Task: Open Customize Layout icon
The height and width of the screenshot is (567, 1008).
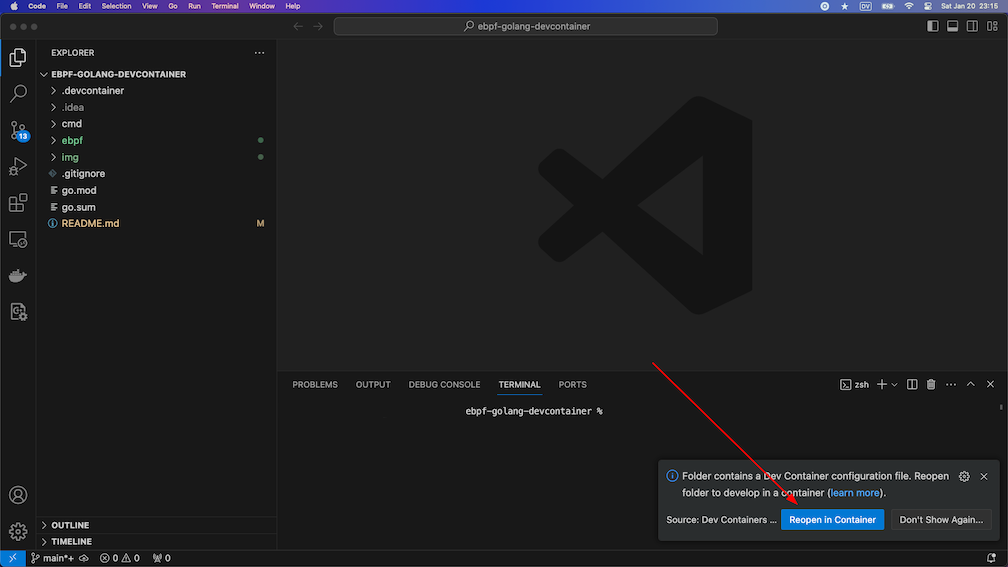Action: pyautogui.click(x=993, y=26)
